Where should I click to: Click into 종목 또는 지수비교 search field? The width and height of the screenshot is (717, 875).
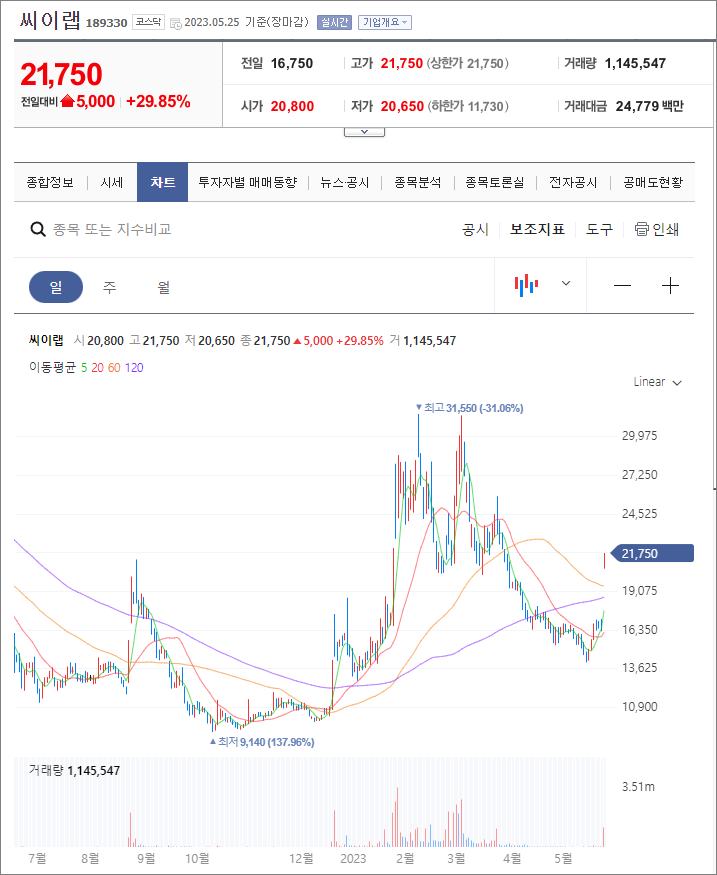coord(112,229)
